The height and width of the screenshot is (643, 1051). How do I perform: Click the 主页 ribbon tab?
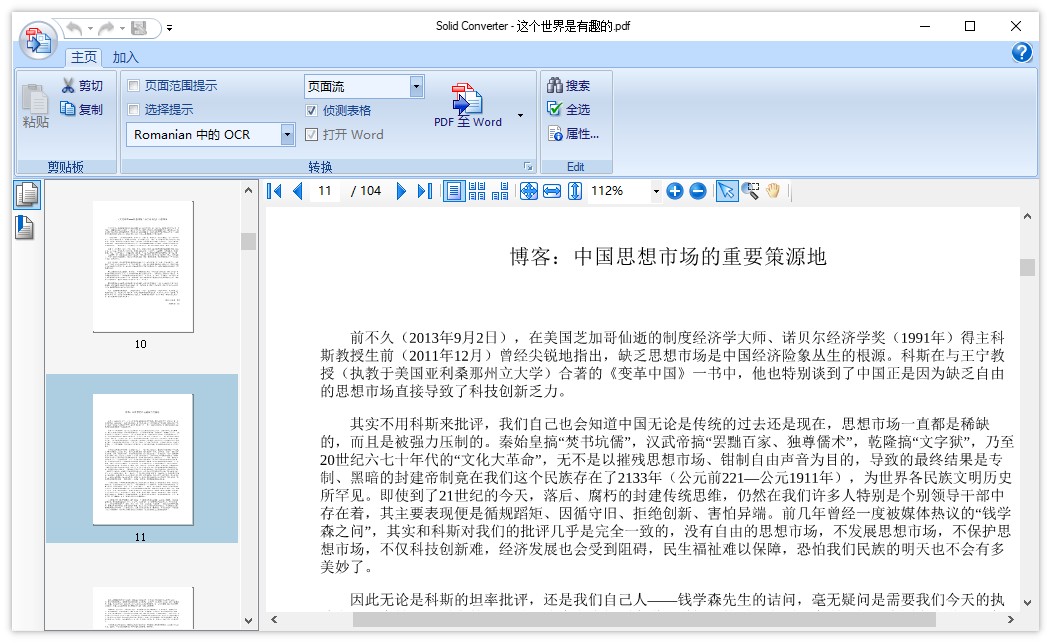point(83,57)
